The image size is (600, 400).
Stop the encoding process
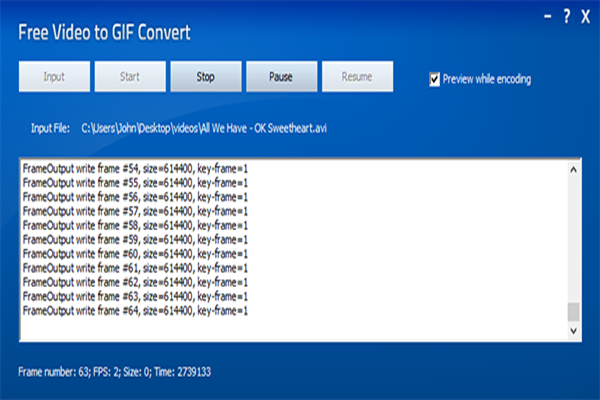pos(205,77)
